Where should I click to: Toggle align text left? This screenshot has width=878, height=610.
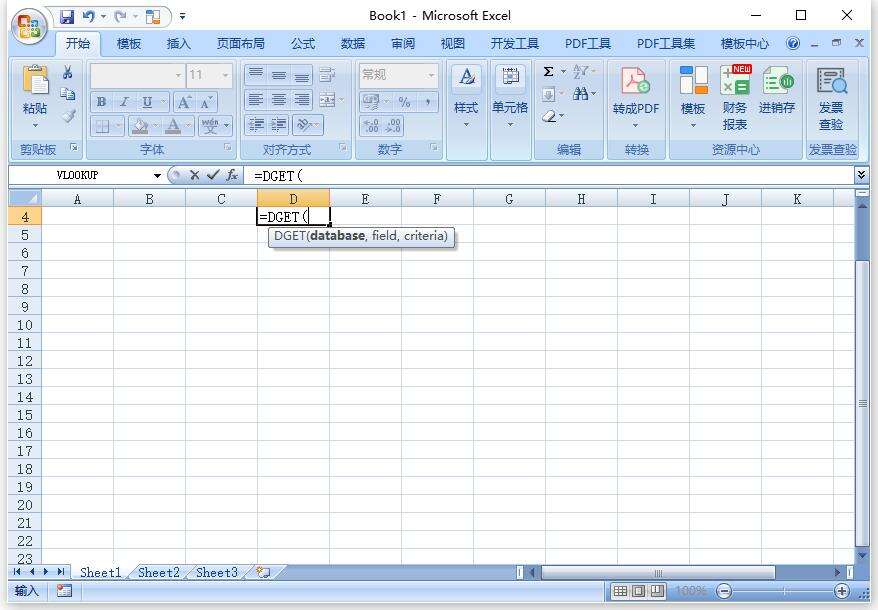click(255, 100)
